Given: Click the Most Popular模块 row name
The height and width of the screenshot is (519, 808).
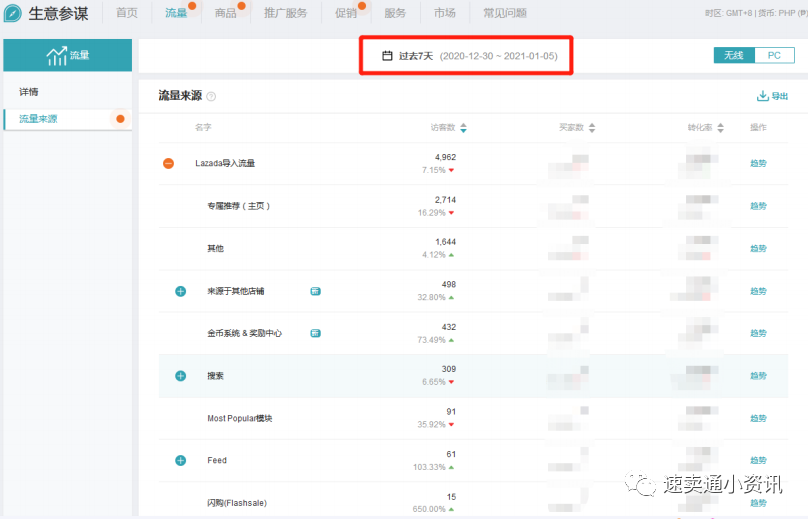Looking at the screenshot, I should (x=240, y=418).
